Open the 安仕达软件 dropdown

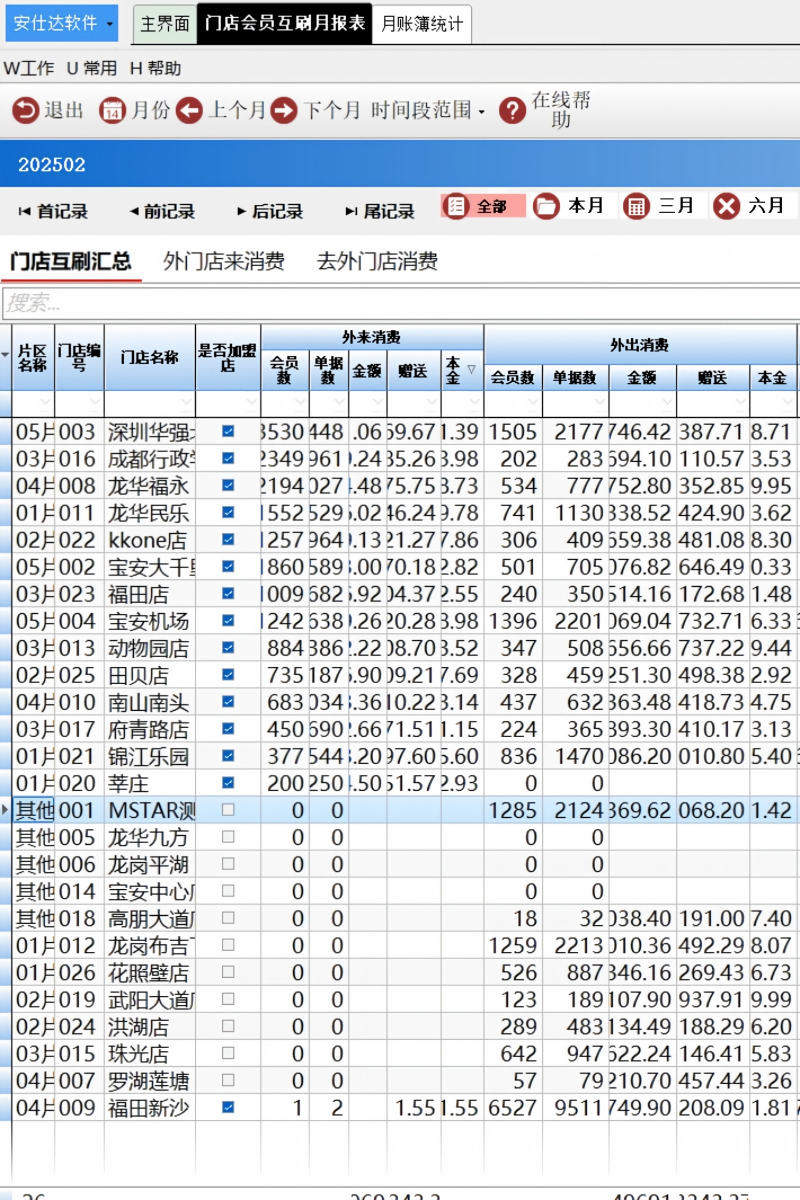click(x=62, y=23)
